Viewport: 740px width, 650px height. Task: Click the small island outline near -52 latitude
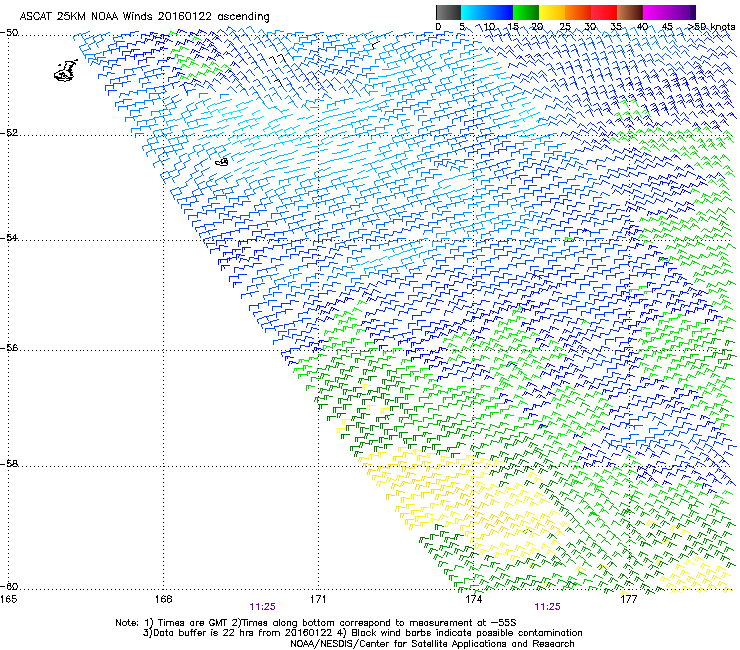point(222,162)
